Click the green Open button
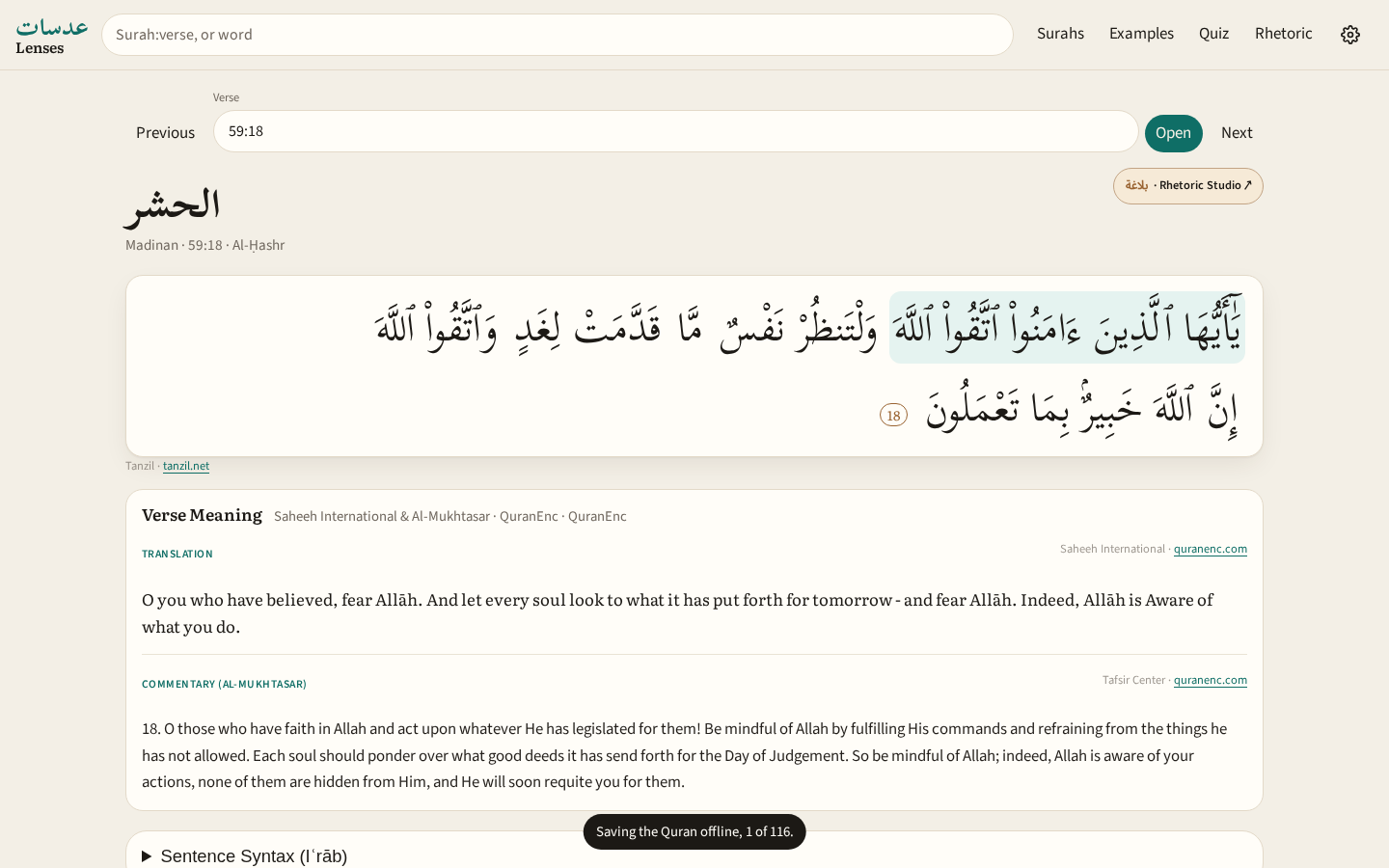Viewport: 1389px width, 868px height. coord(1173,133)
